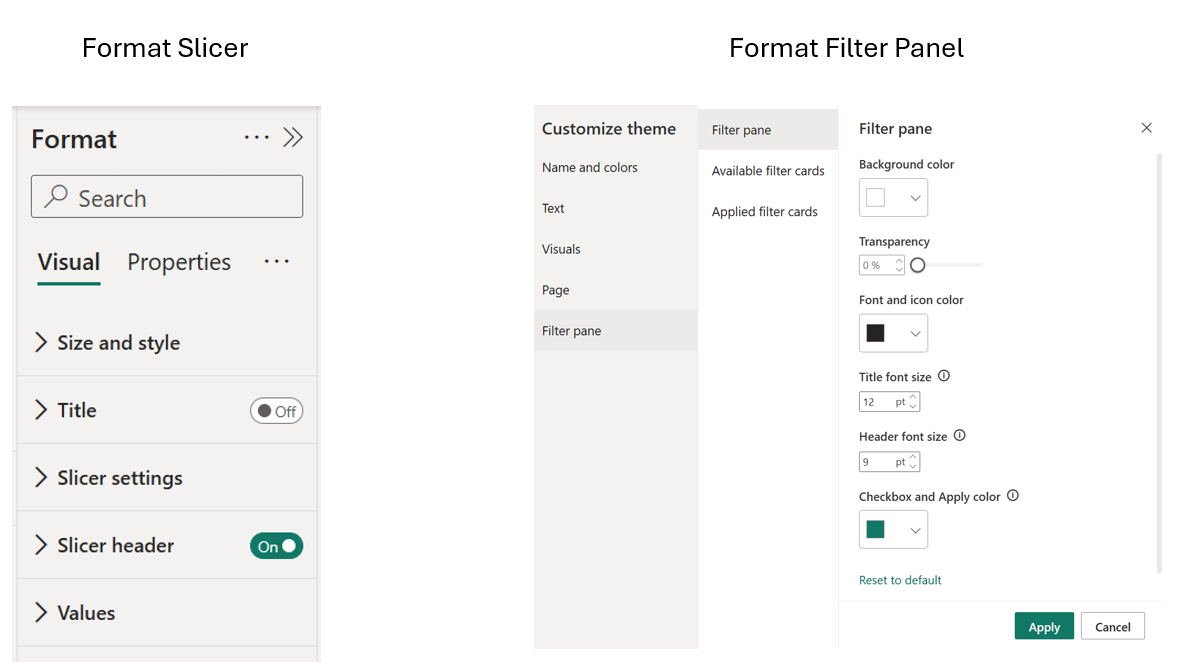Click Reset to default link

[900, 579]
